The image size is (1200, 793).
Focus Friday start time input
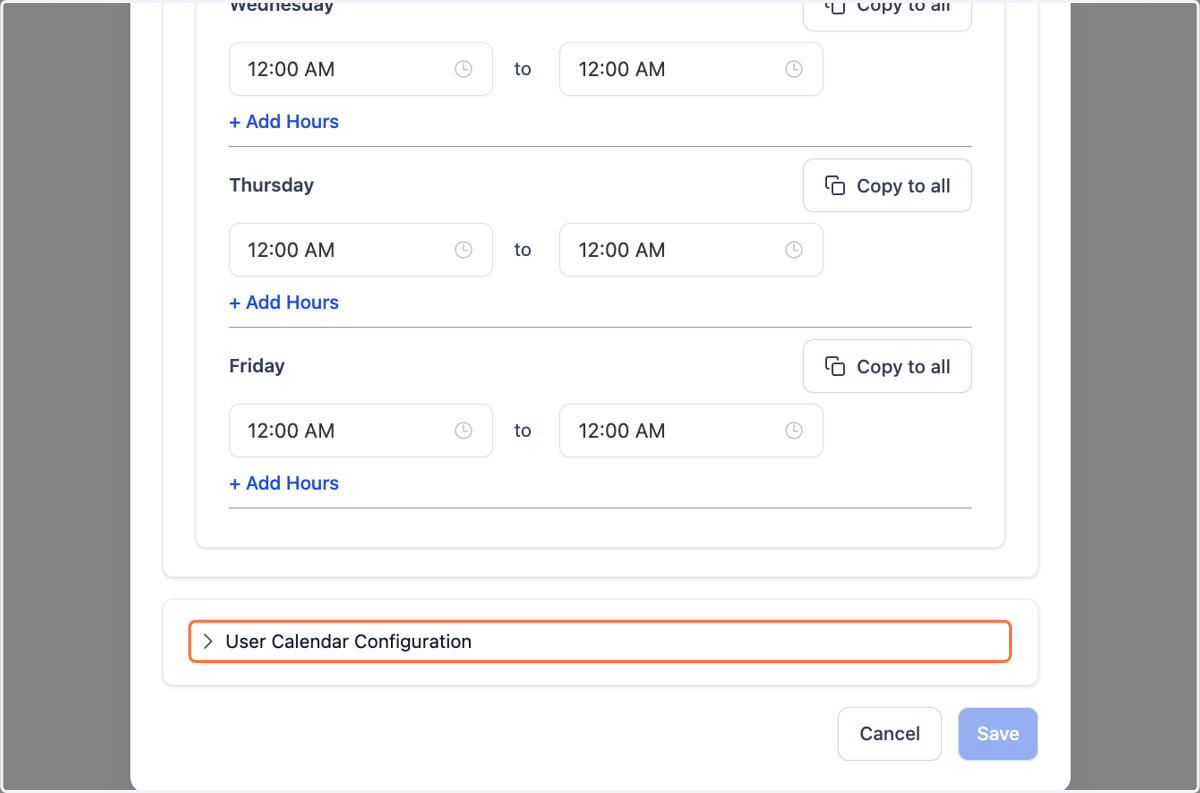[x=361, y=431]
